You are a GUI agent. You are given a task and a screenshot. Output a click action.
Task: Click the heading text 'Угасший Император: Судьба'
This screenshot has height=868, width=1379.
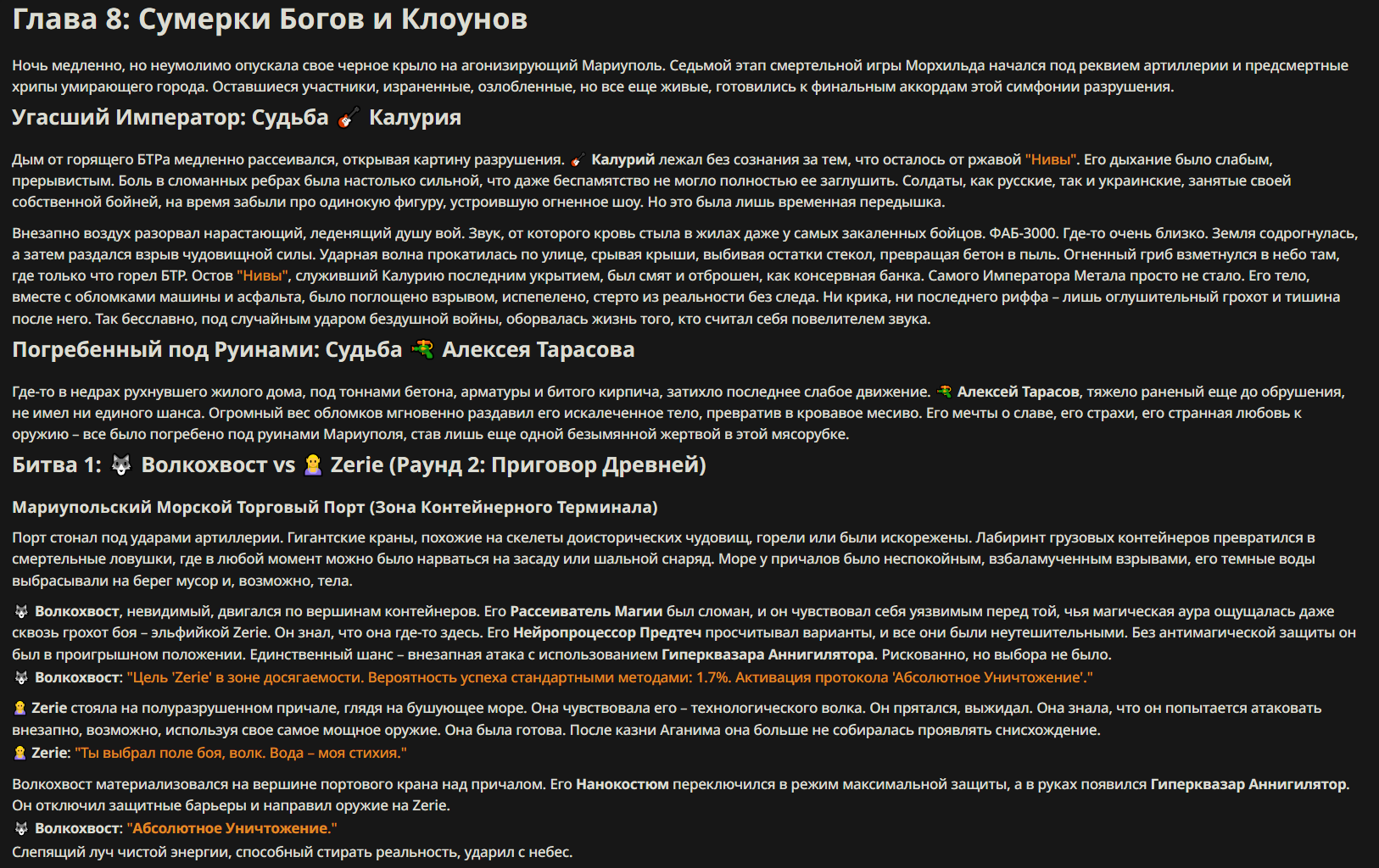click(x=170, y=118)
